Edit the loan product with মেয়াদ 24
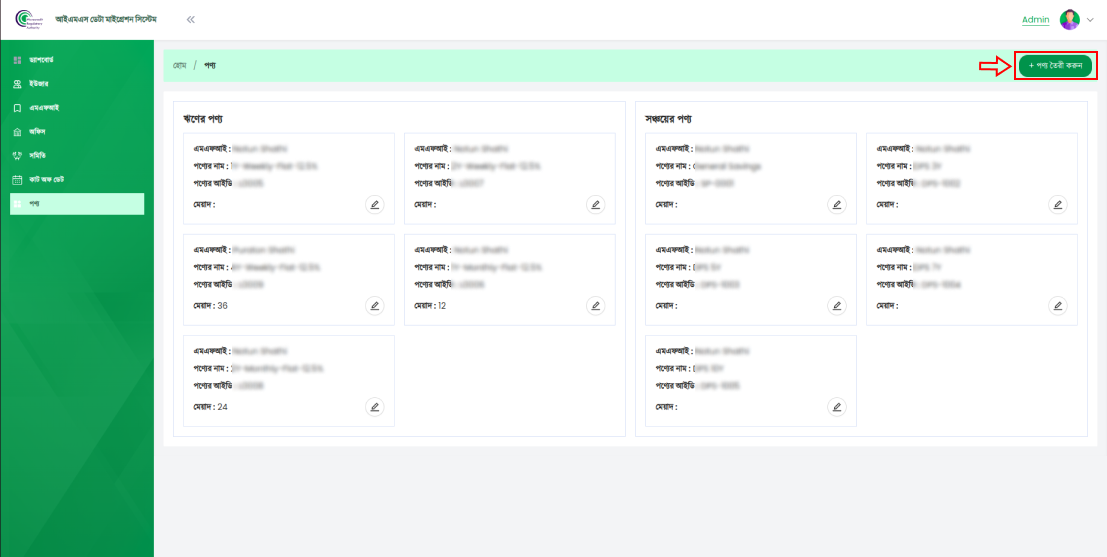The width and height of the screenshot is (1107, 557). [375, 407]
